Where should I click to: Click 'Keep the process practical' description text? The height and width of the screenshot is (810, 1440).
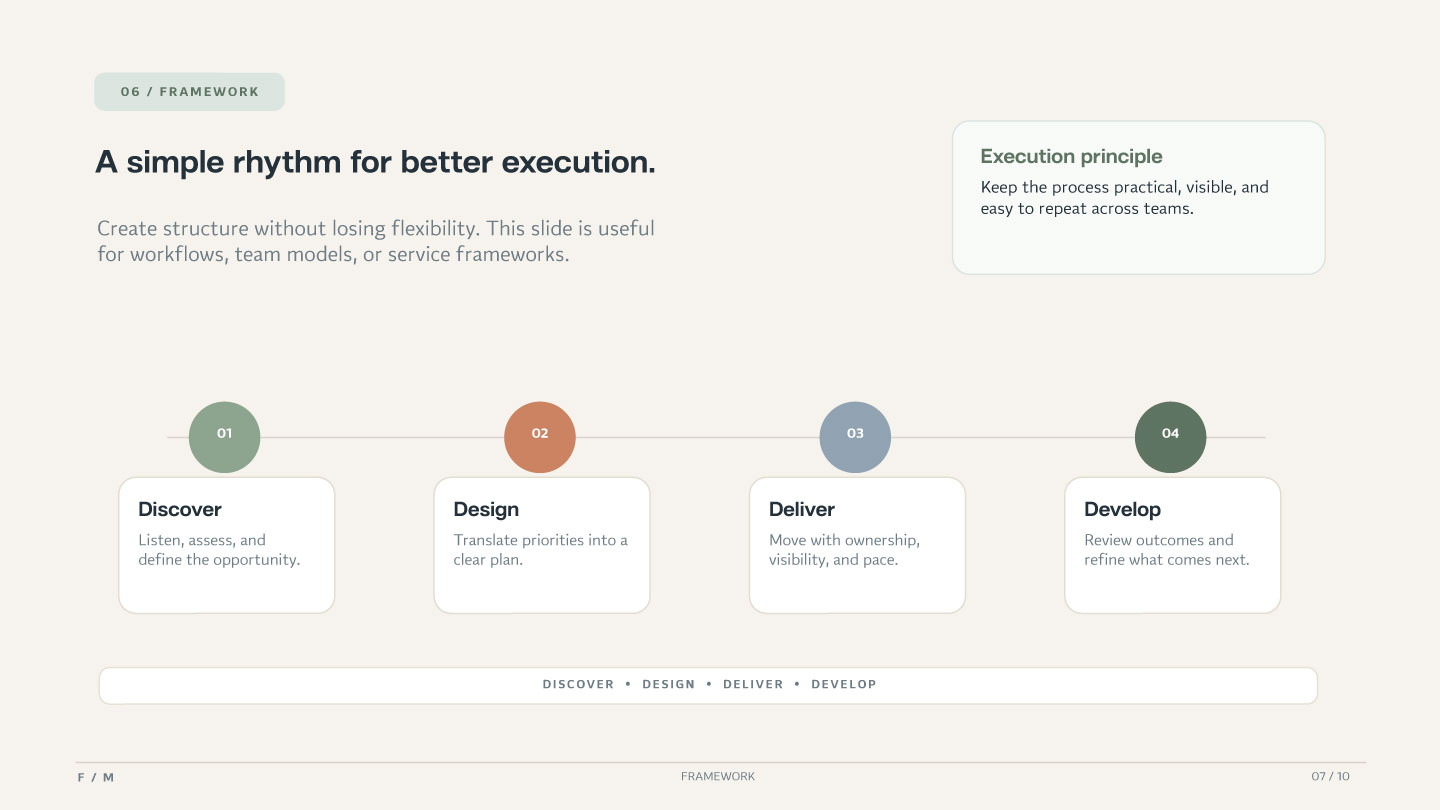[1125, 198]
